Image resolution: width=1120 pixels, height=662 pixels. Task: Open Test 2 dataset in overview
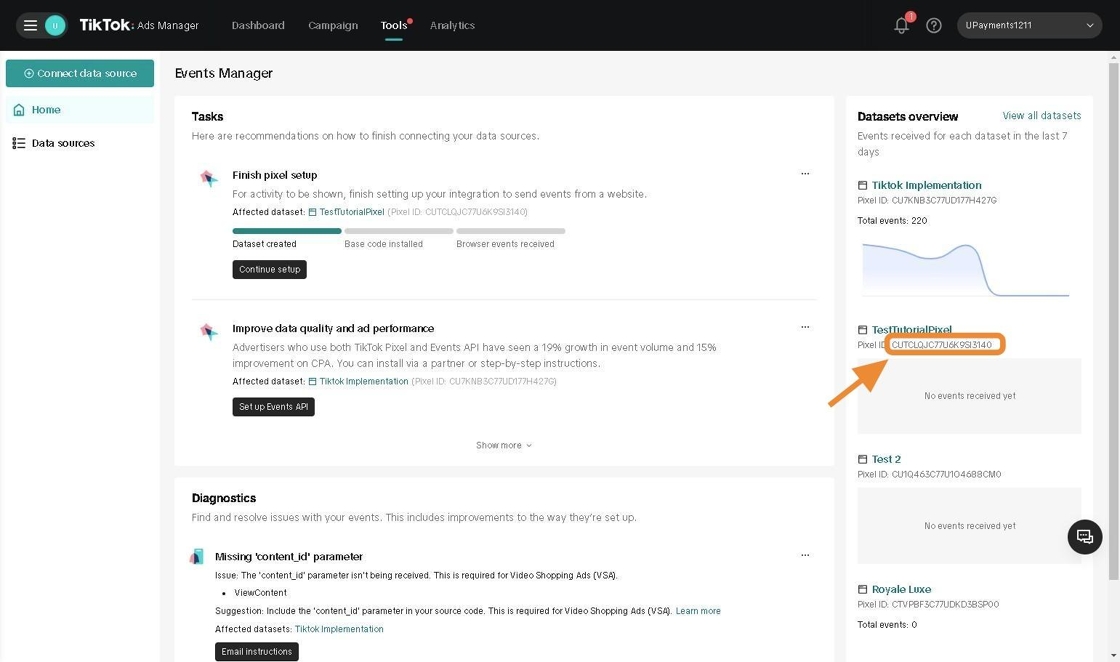(x=886, y=460)
